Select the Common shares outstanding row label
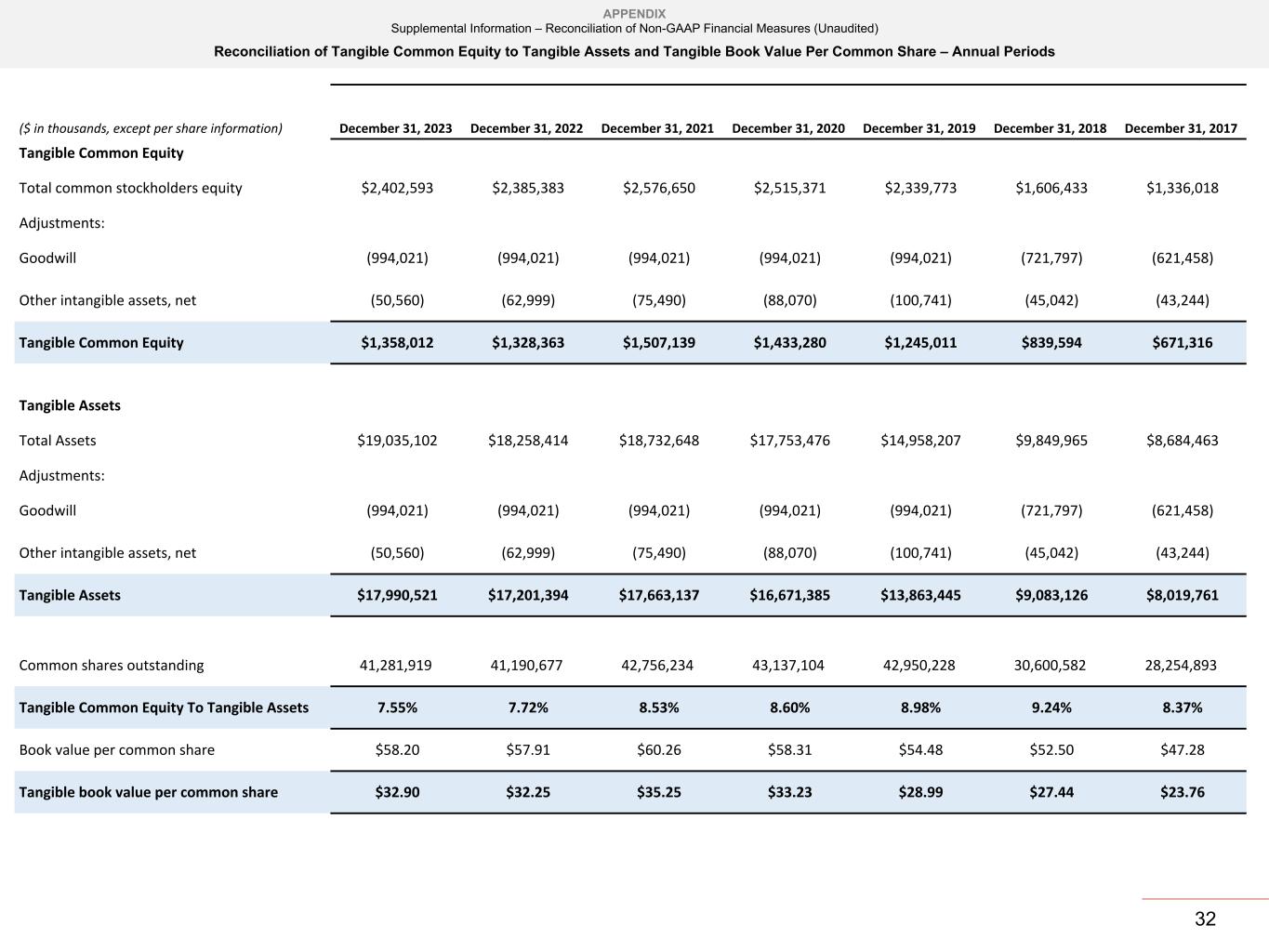 (x=112, y=666)
